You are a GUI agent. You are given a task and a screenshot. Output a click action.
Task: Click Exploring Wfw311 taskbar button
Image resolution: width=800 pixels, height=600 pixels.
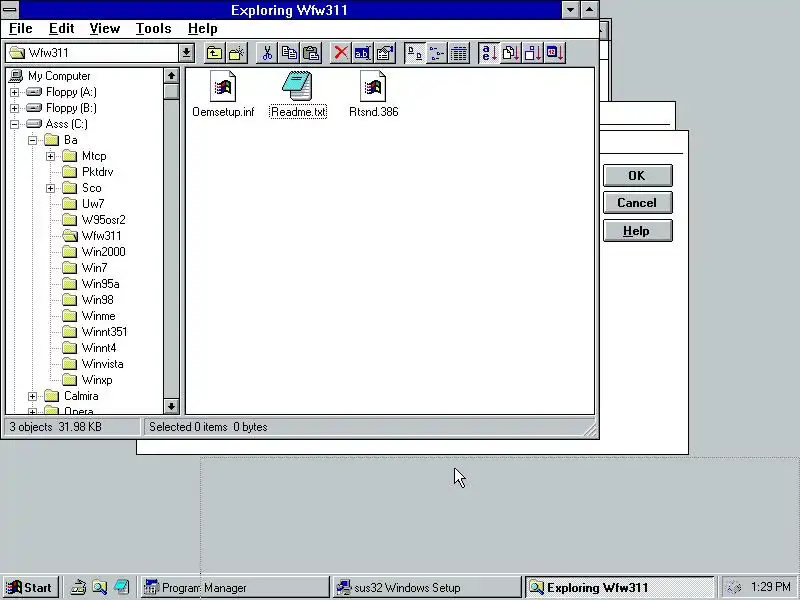tap(619, 588)
